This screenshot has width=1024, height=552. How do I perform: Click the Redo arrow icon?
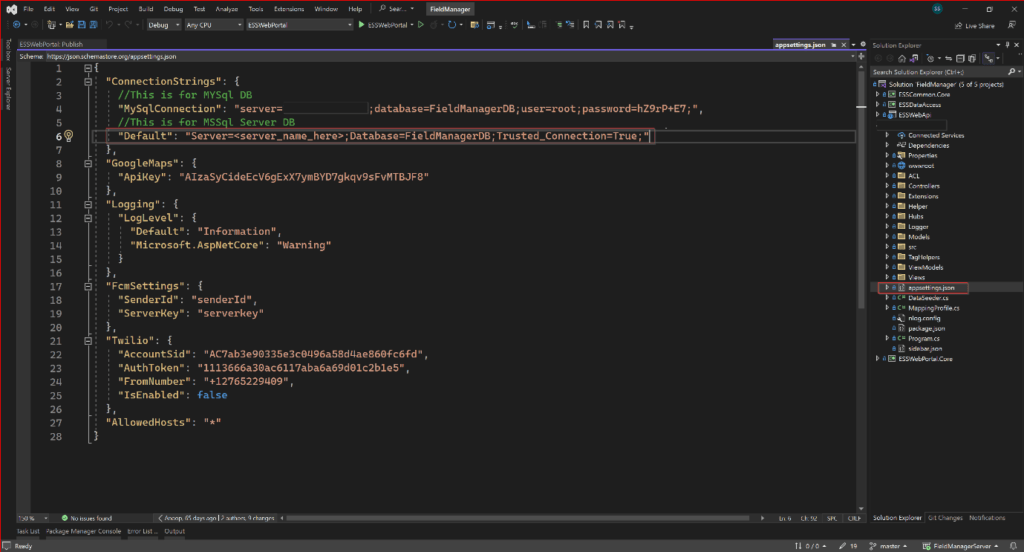point(128,25)
